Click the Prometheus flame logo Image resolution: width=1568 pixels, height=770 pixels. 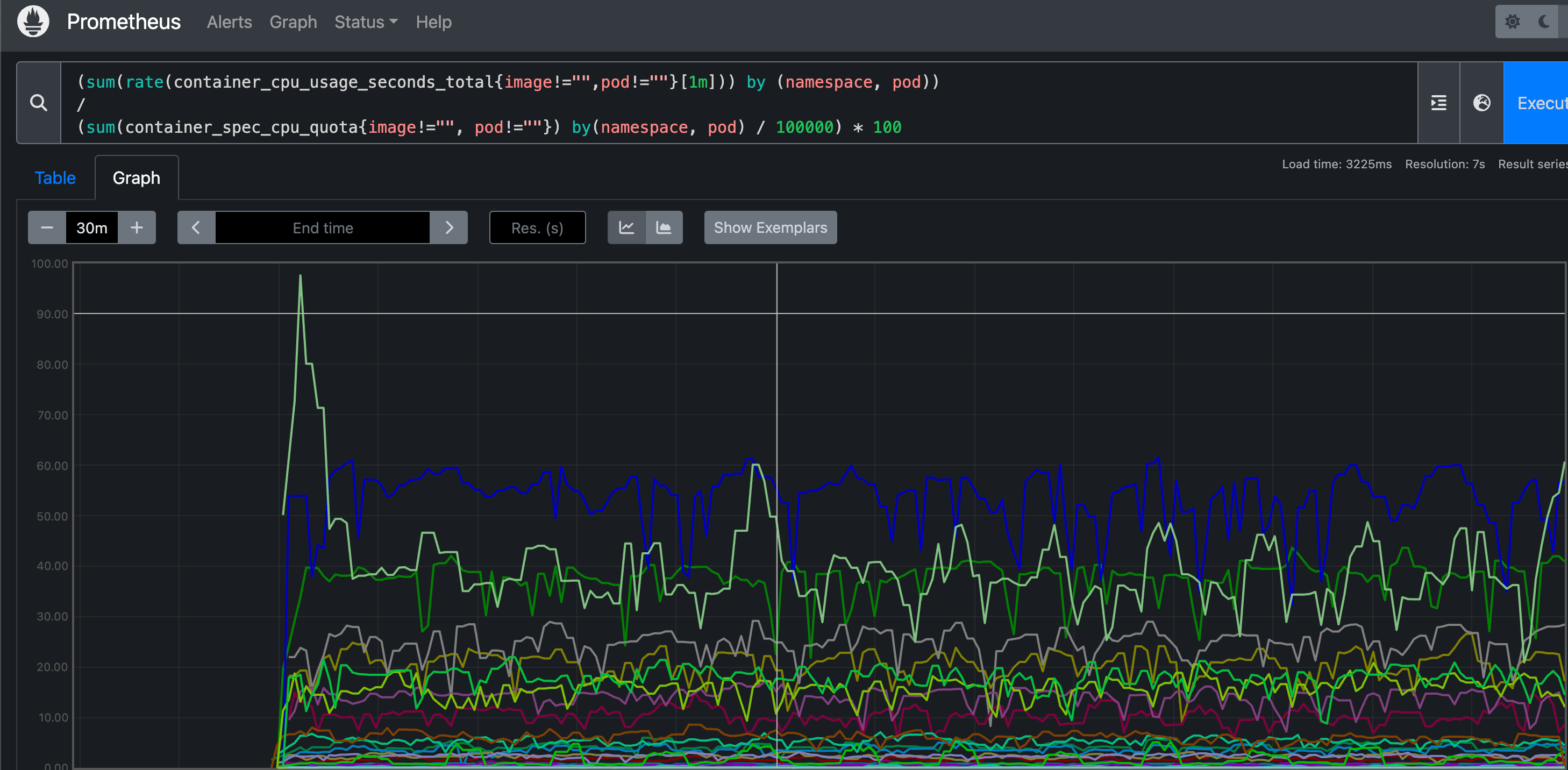coord(33,22)
